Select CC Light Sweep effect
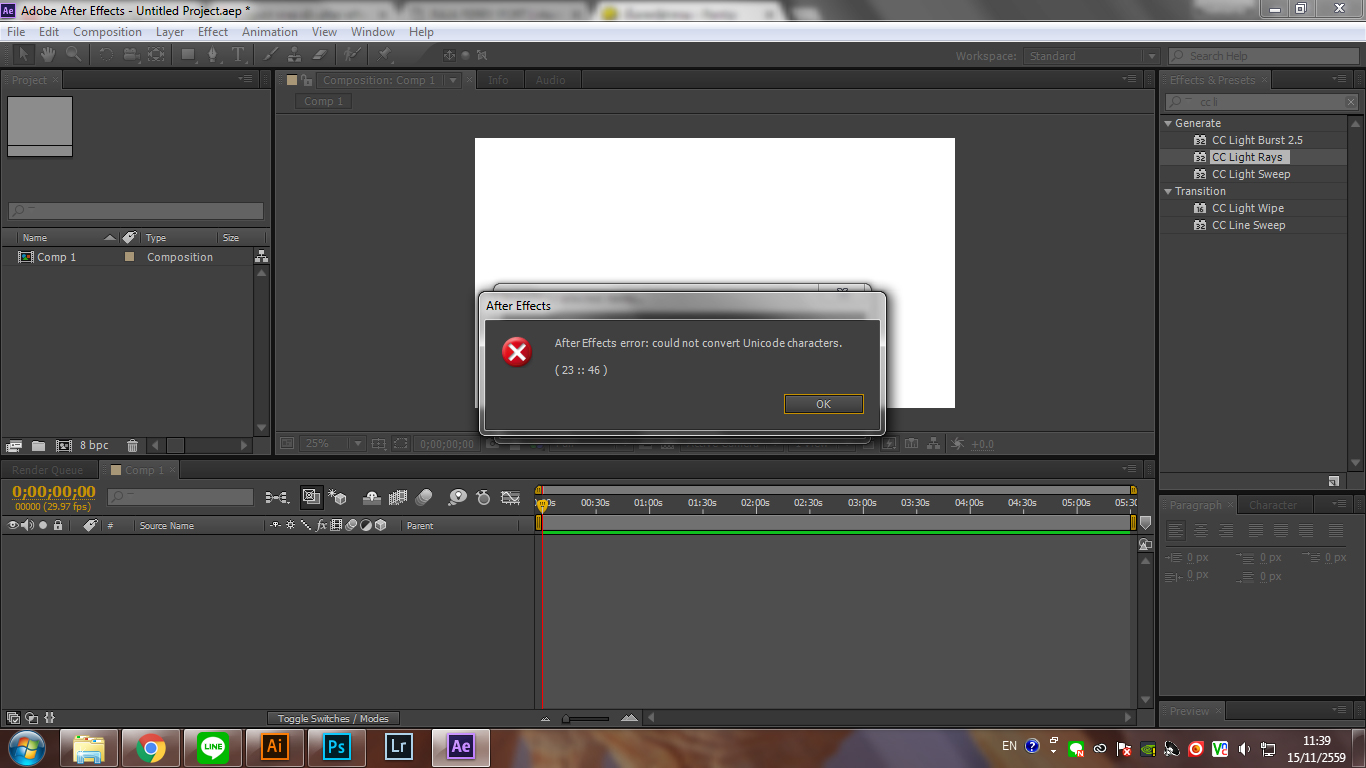 coord(1251,174)
